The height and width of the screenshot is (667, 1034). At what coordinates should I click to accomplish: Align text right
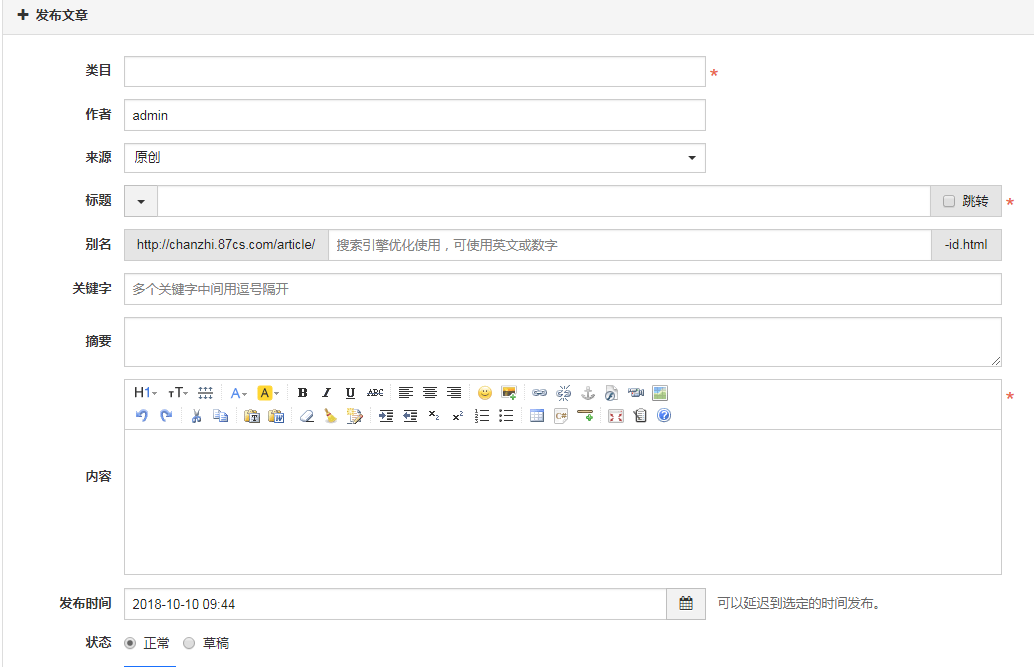454,393
